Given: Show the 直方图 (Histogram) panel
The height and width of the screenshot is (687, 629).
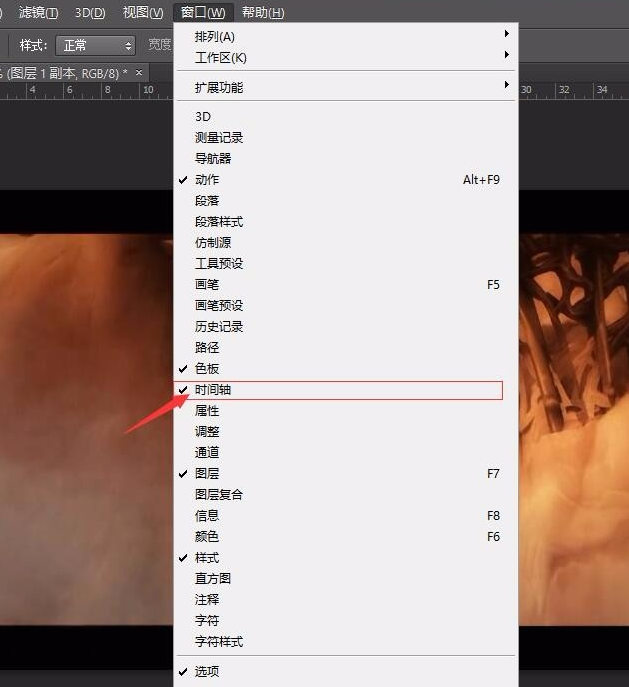Looking at the screenshot, I should [x=213, y=579].
